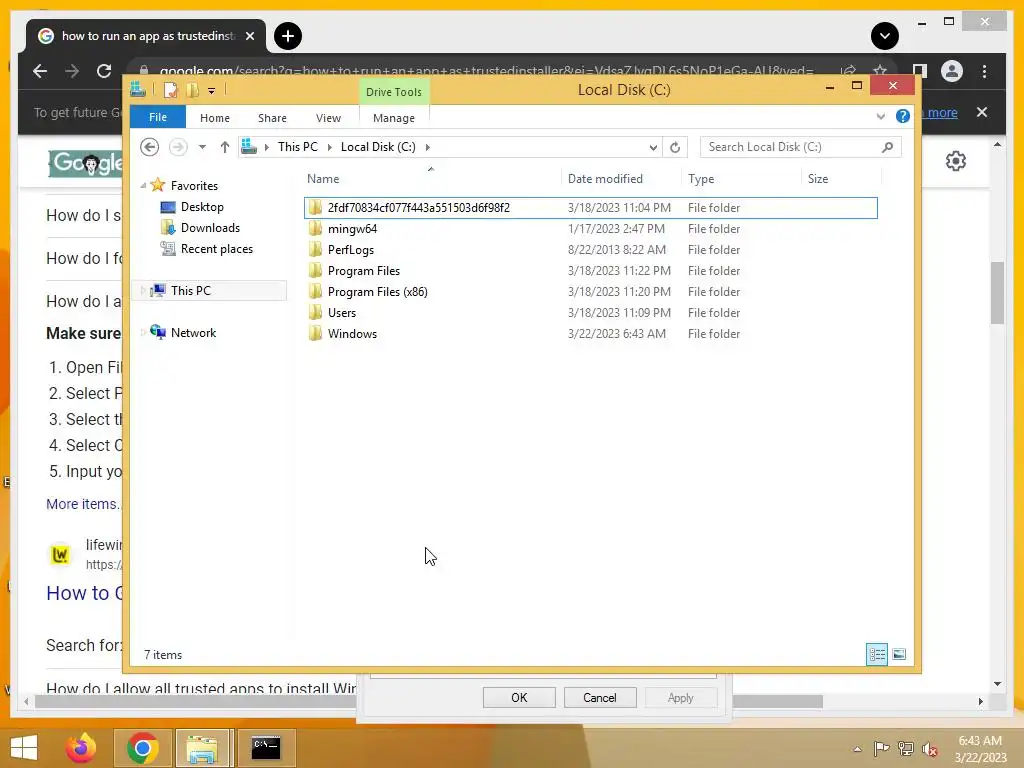
Task: Select the PerfLogs folder
Action: [x=590, y=249]
